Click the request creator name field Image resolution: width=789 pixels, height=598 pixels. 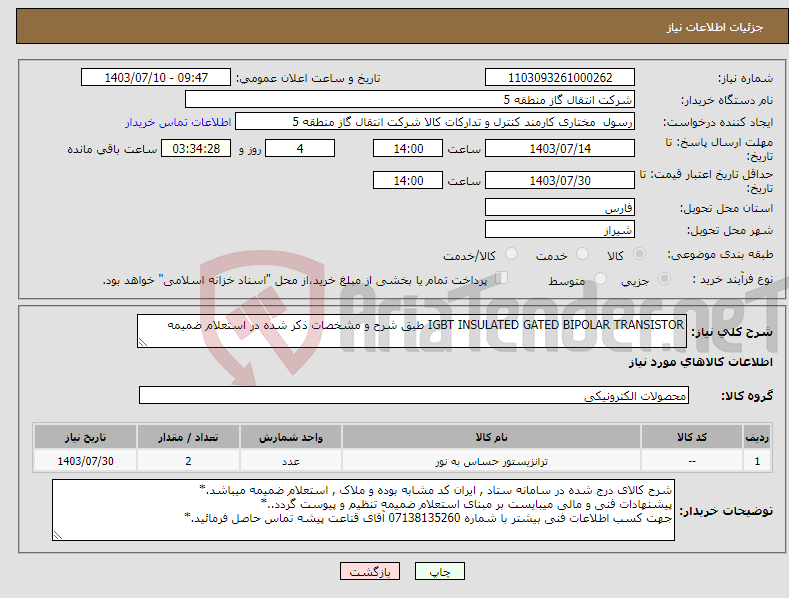click(x=435, y=122)
